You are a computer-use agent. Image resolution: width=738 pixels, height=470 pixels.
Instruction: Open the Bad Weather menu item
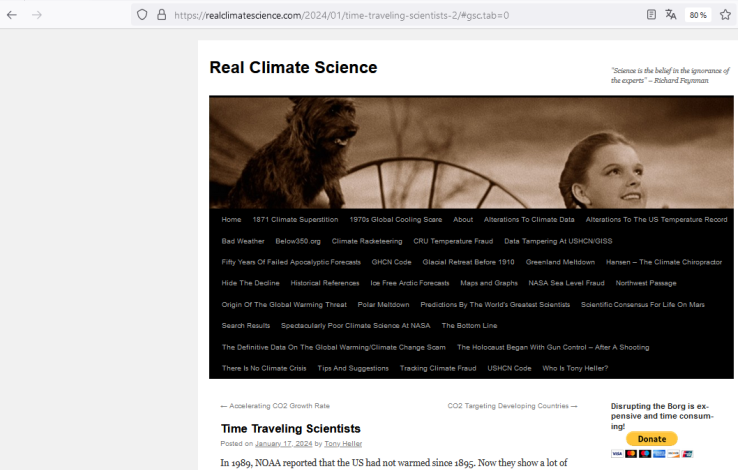(243, 241)
